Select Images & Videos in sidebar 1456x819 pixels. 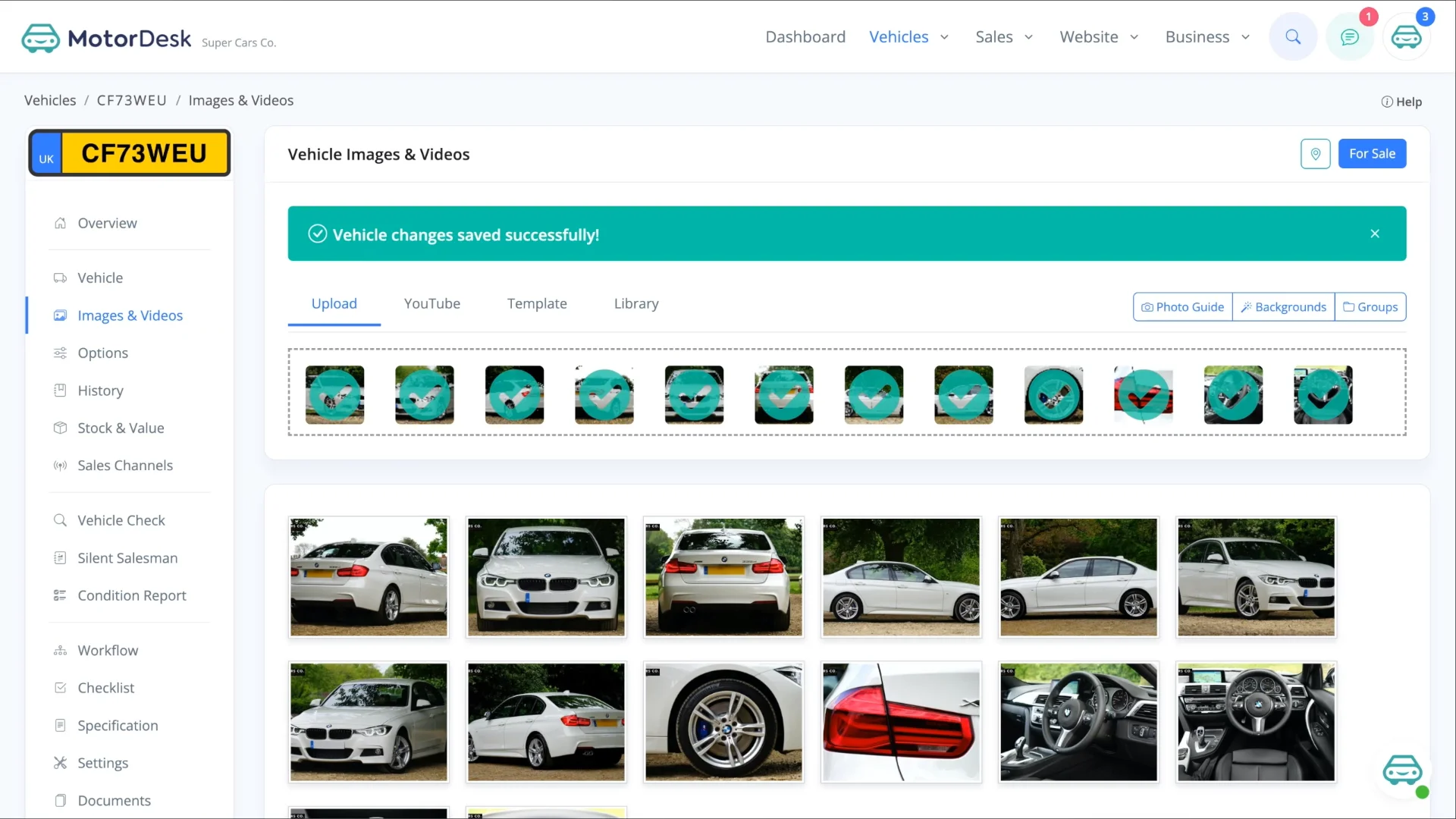pos(130,315)
